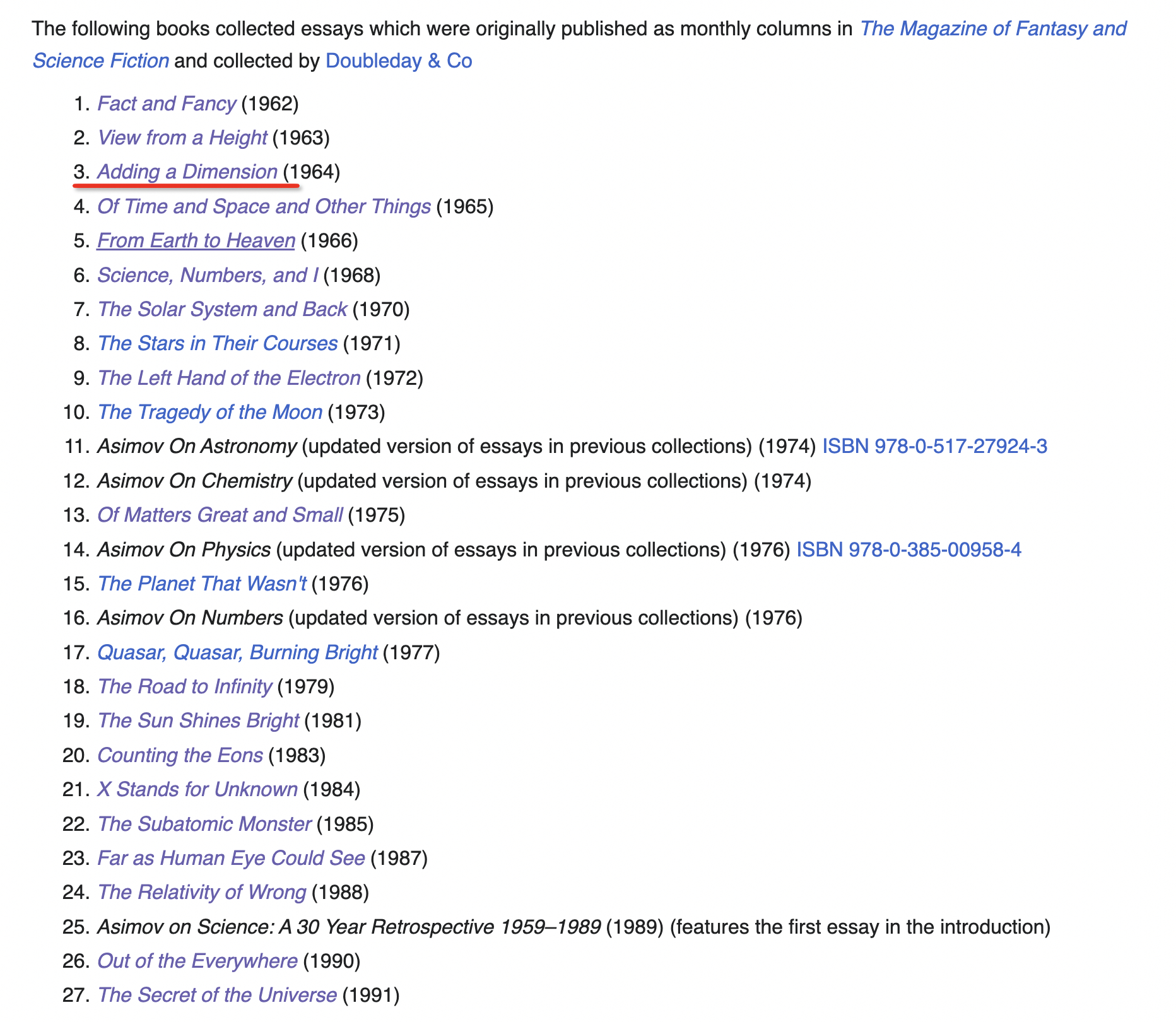Image resolution: width=1176 pixels, height=1022 pixels.
Task: Open The Subatomic Monster link
Action: tap(204, 824)
